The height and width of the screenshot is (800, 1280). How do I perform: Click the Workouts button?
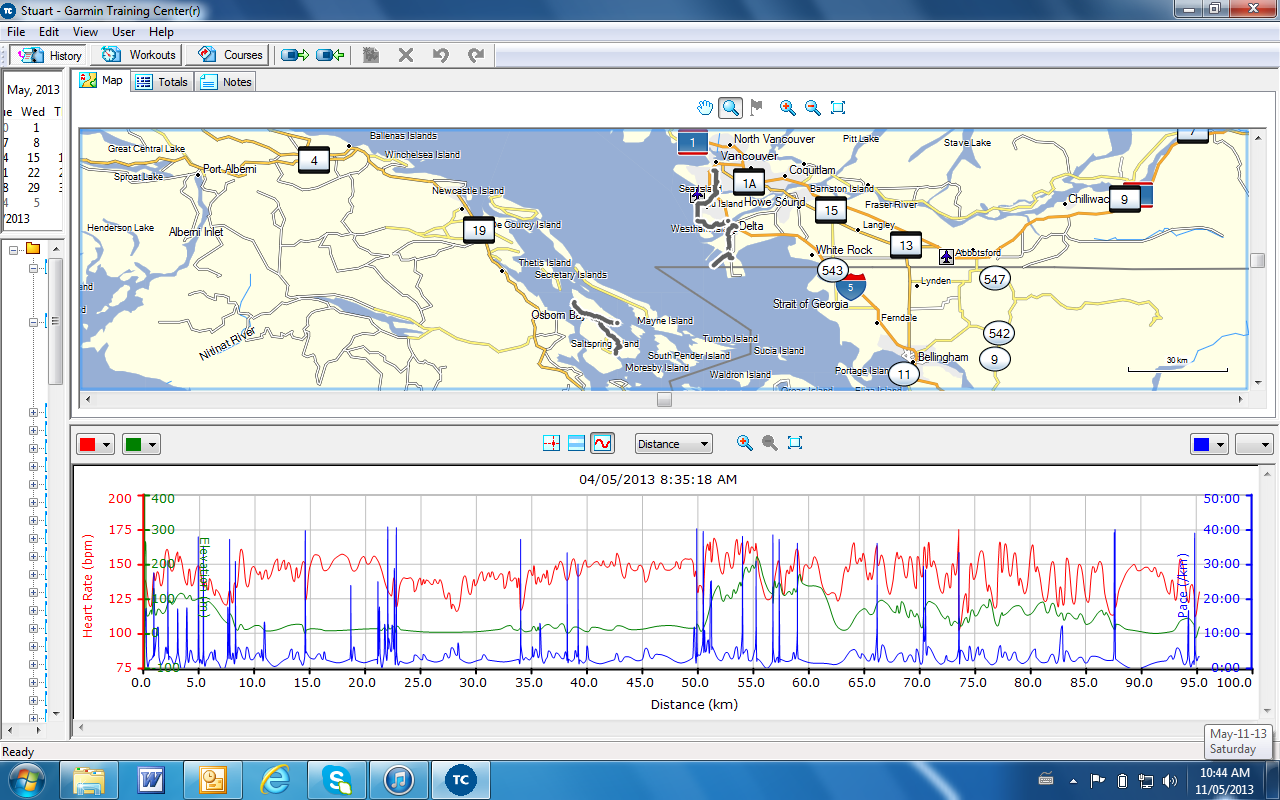coord(139,55)
